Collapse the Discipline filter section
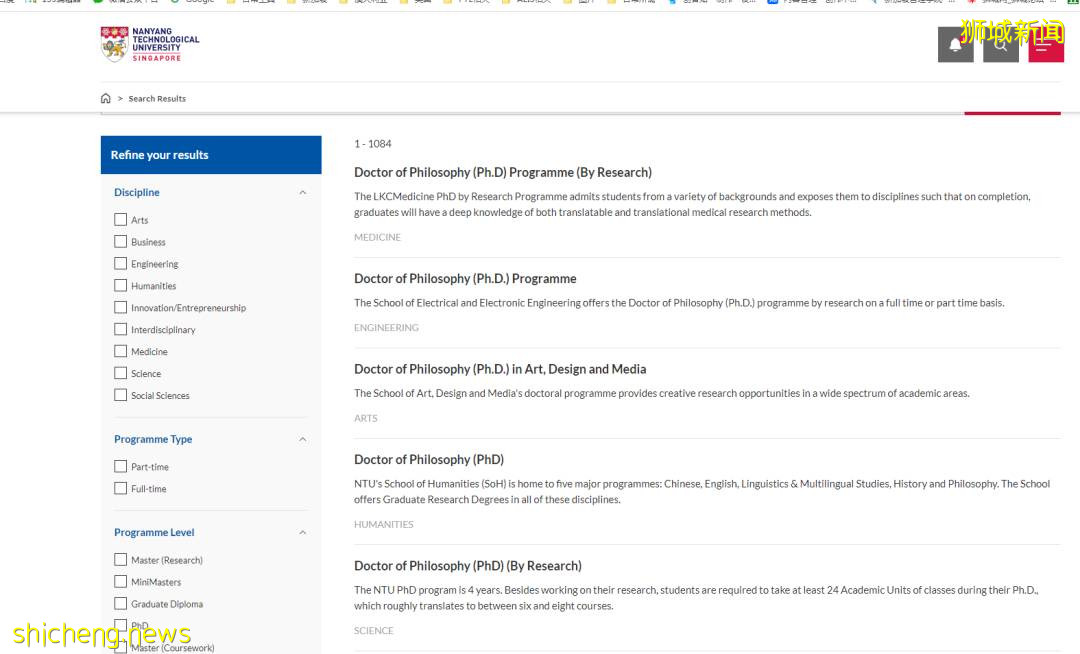Image resolution: width=1080 pixels, height=654 pixels. pos(303,192)
